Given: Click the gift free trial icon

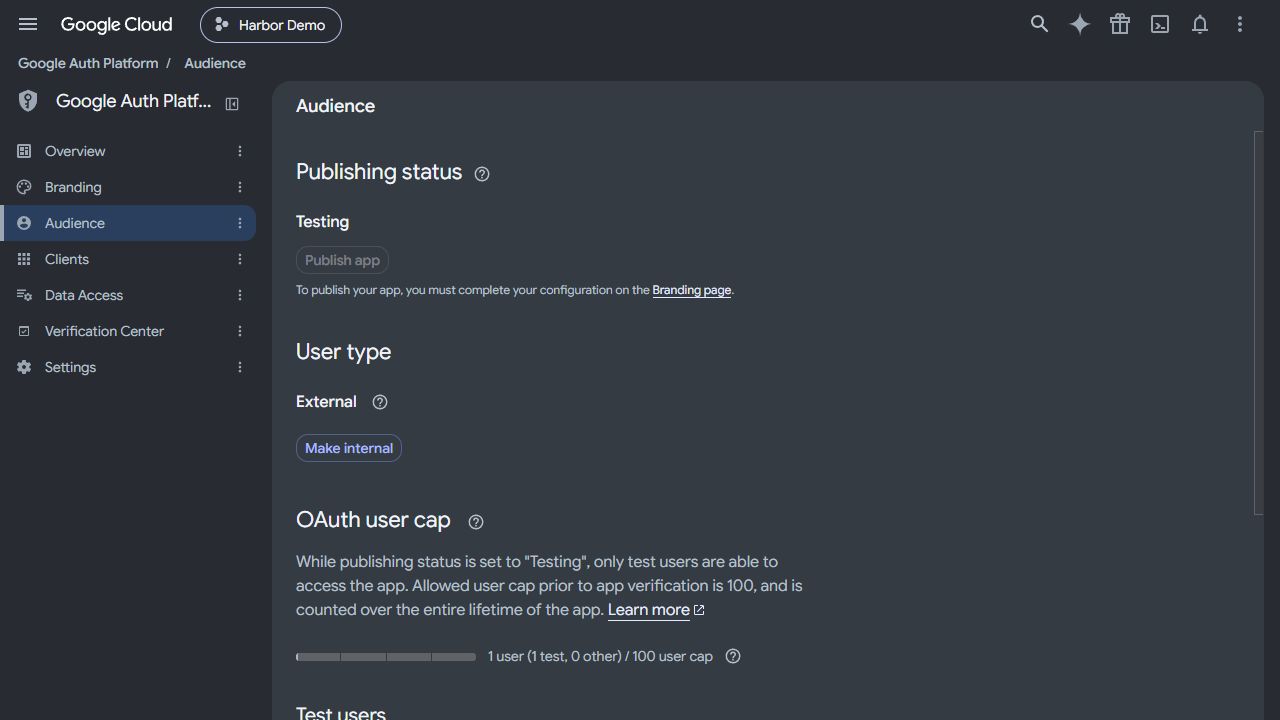Looking at the screenshot, I should pos(1120,24).
